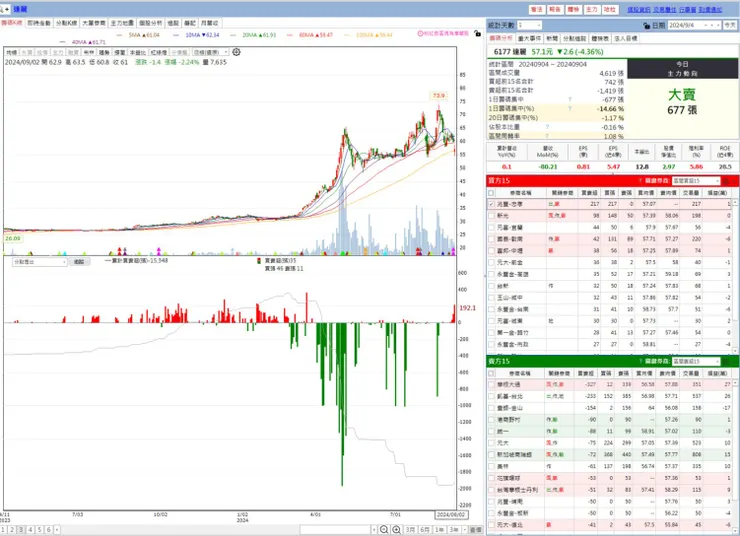Click the 今天 button
The height and width of the screenshot is (536, 740).
coord(730,25)
